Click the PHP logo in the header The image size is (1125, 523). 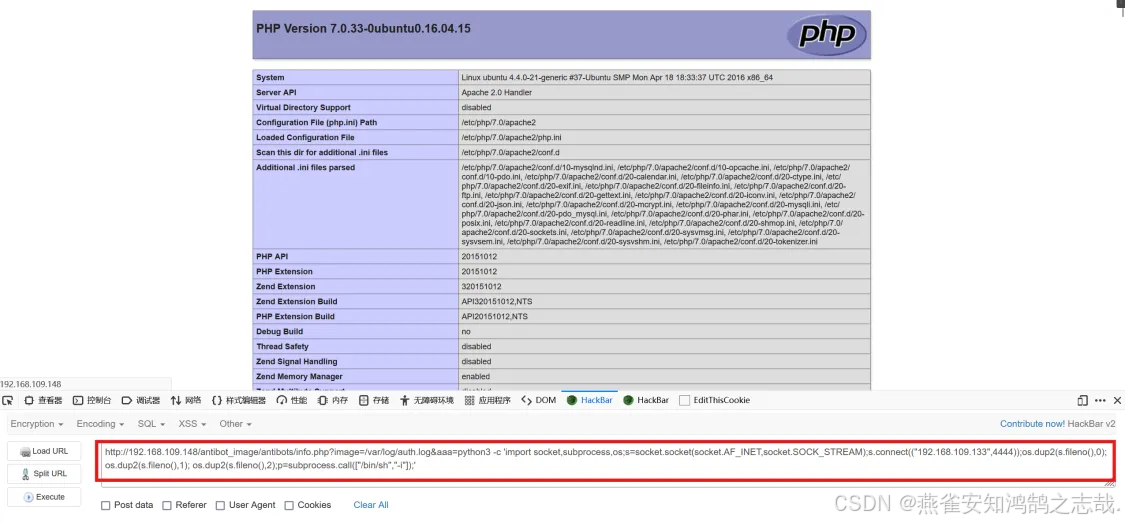point(826,34)
